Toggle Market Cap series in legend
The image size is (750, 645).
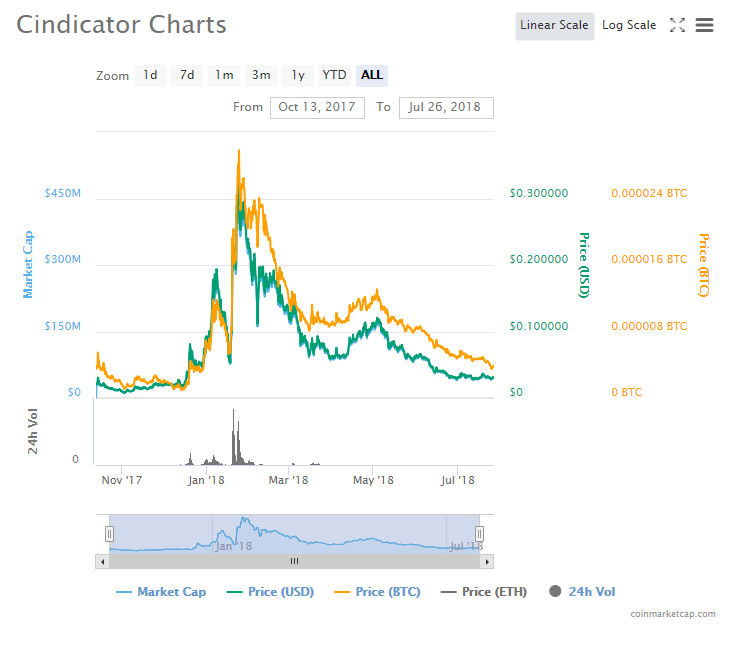click(x=161, y=592)
